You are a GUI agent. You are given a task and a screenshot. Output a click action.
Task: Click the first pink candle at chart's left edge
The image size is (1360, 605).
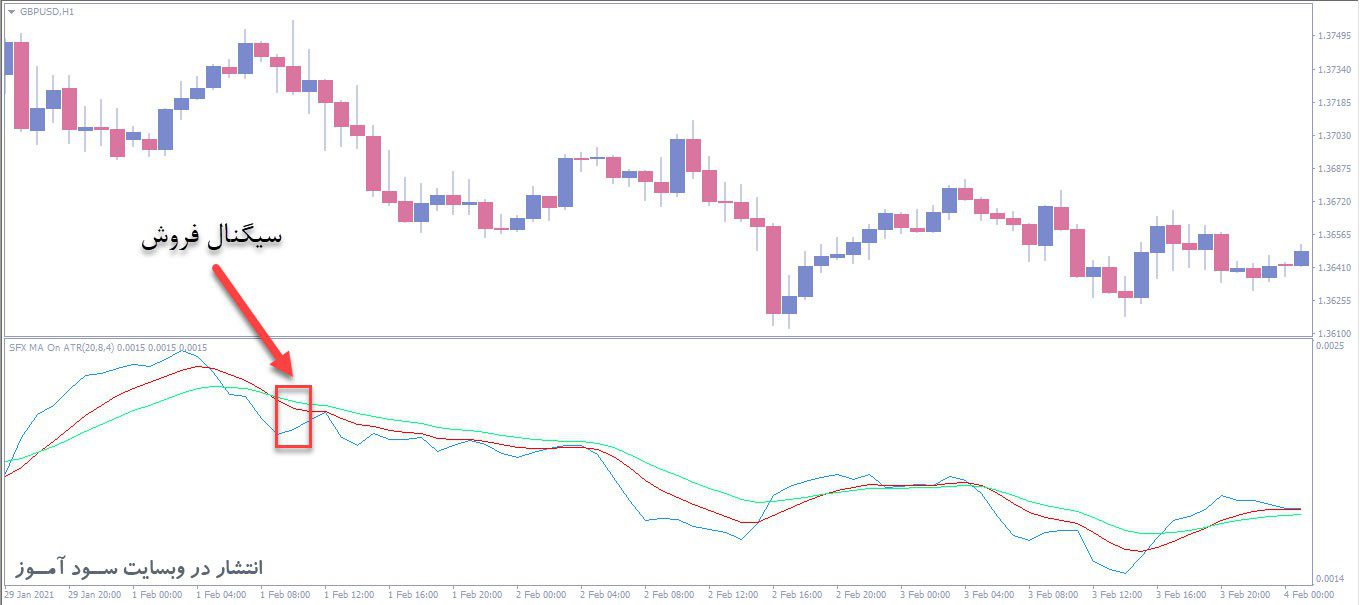coord(21,85)
